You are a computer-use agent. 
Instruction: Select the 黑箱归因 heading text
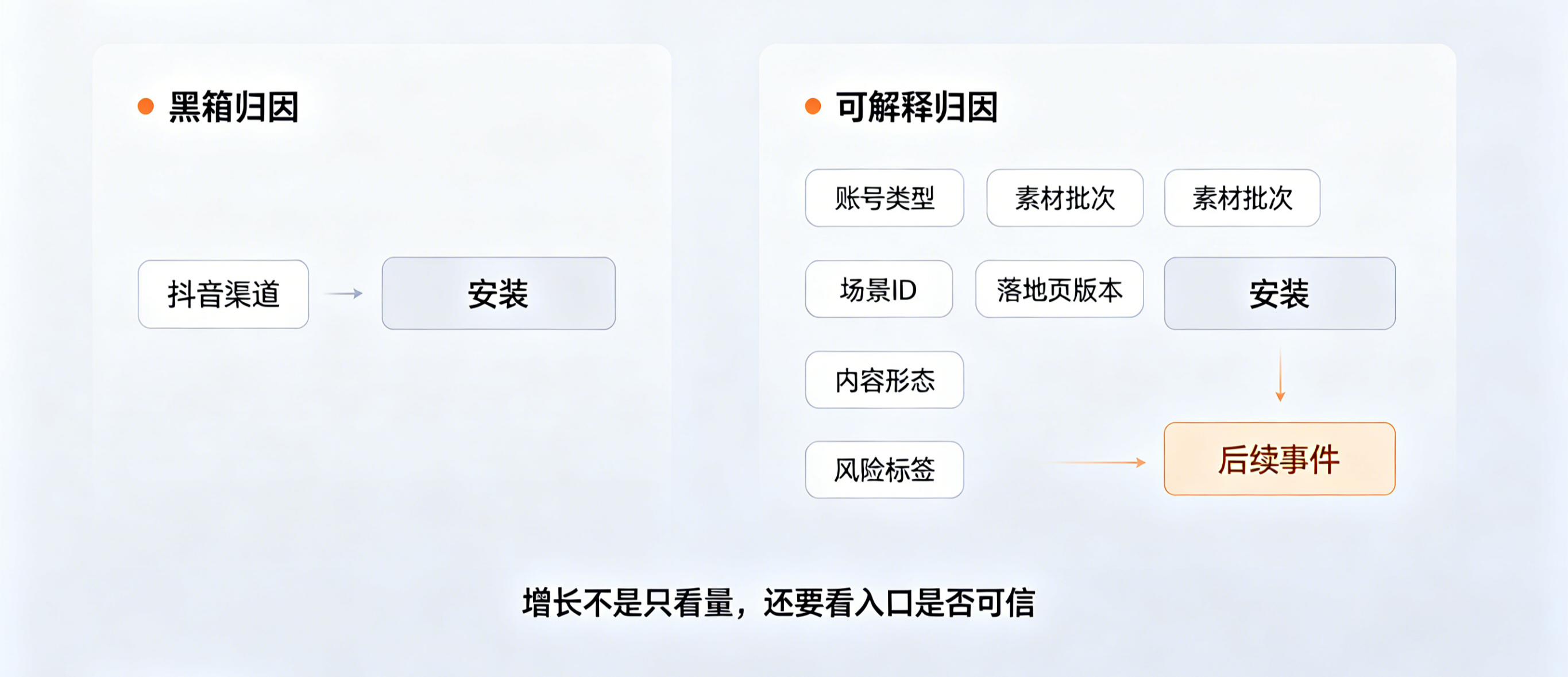234,107
